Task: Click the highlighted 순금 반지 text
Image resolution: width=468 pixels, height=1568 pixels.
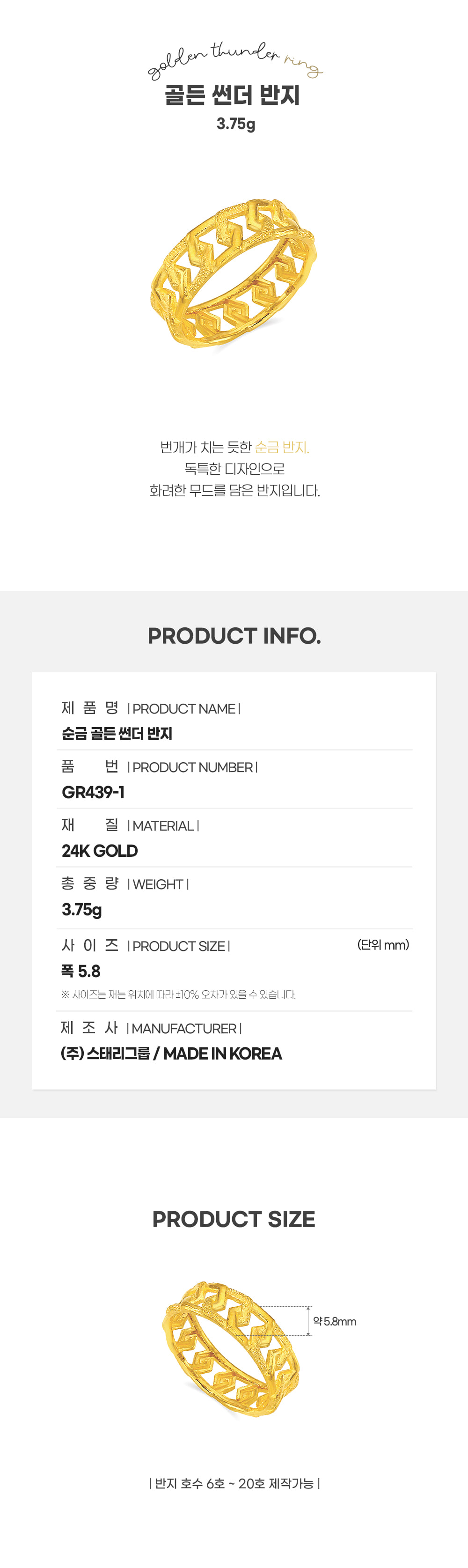Action: pos(282,448)
